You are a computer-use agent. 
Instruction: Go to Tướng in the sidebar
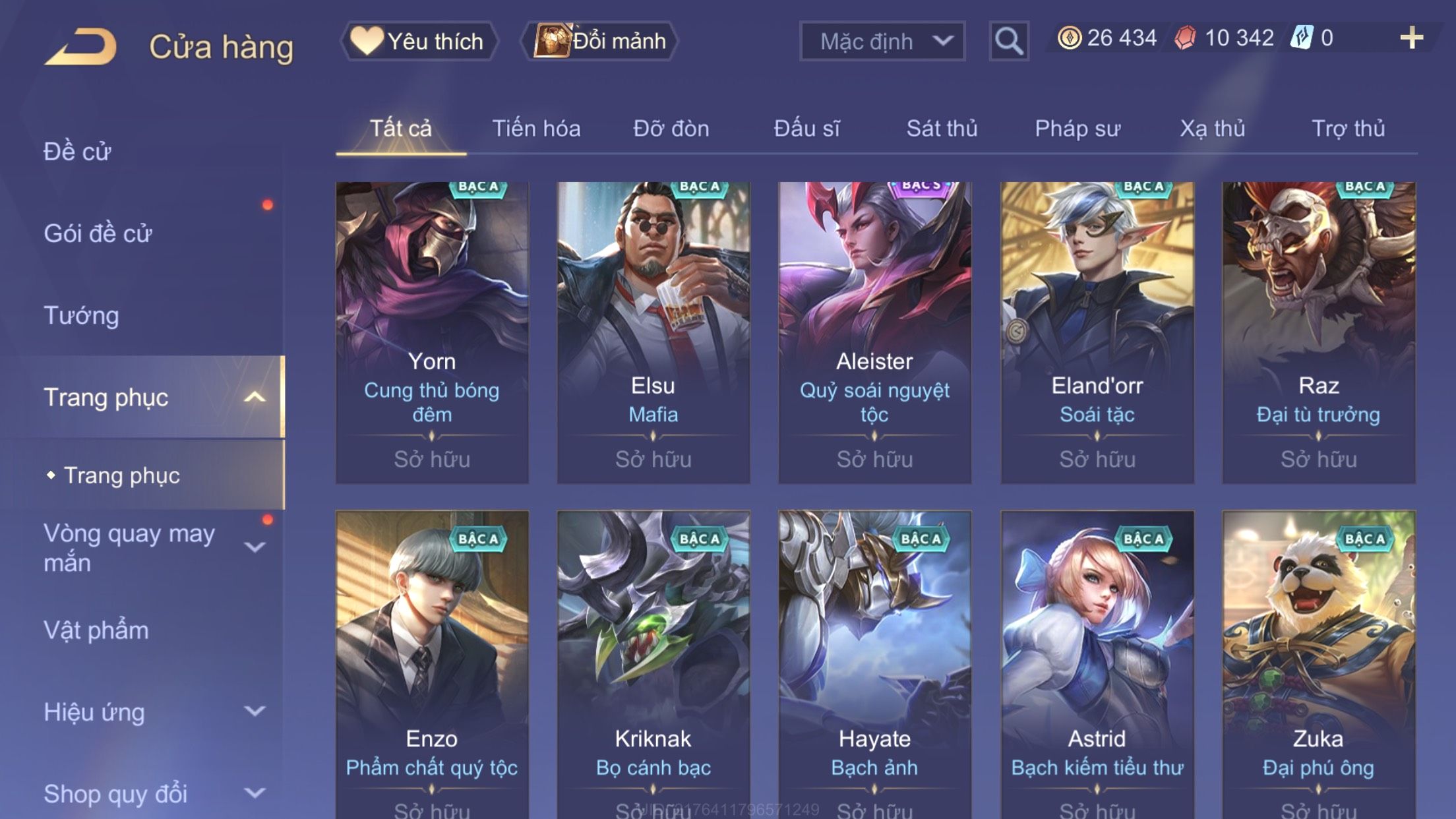click(x=81, y=315)
